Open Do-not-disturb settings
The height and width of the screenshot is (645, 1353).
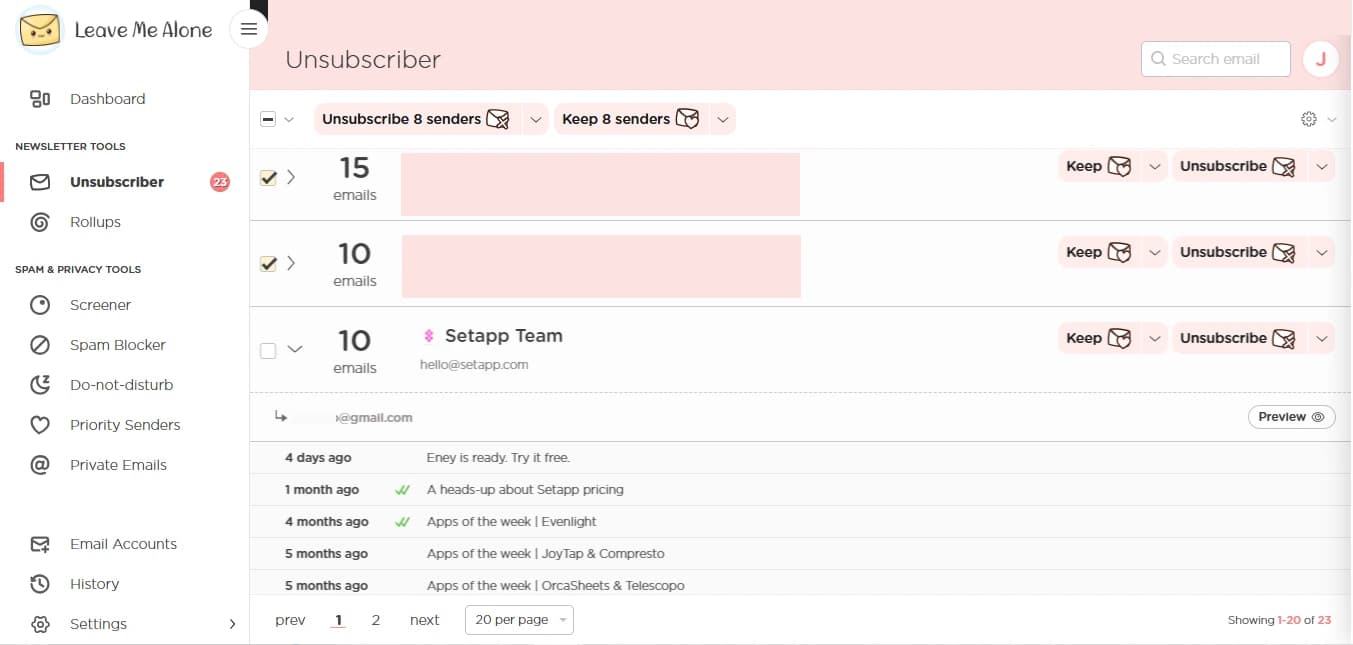coord(121,385)
